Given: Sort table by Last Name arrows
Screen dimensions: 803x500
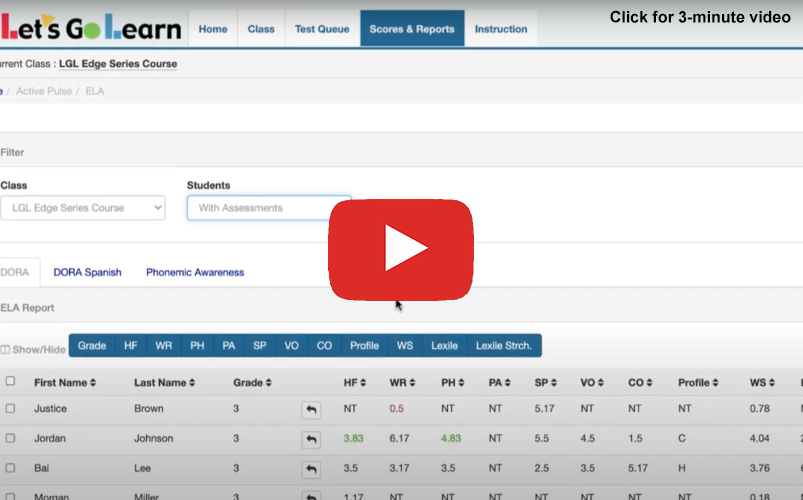Looking at the screenshot, I should click(191, 382).
